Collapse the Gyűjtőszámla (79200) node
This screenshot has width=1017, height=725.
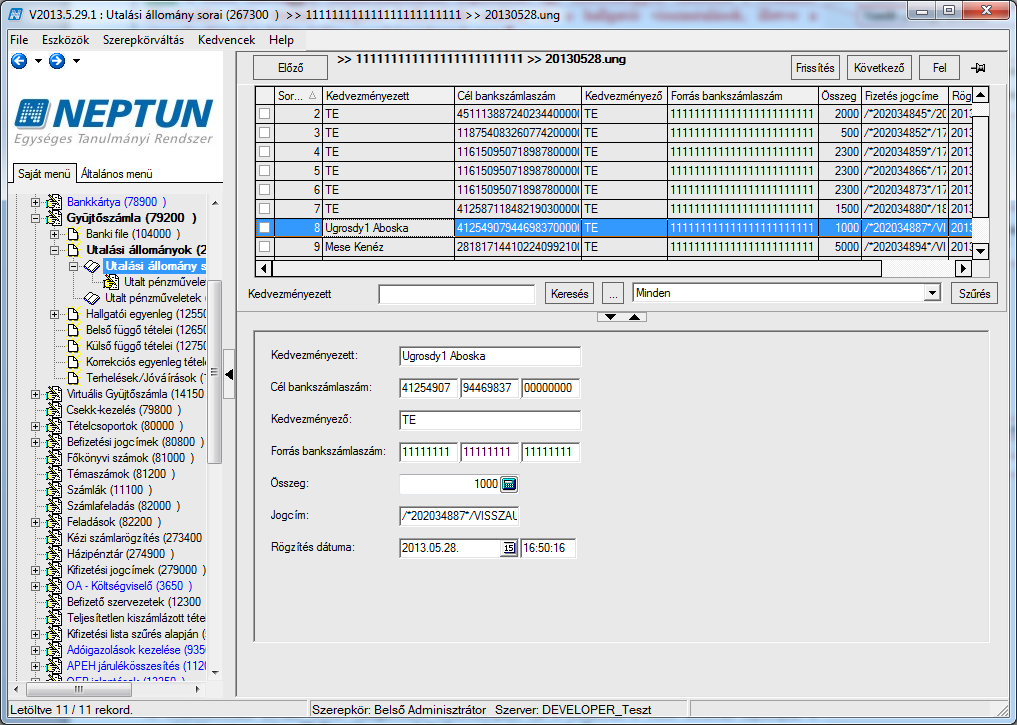coord(36,219)
